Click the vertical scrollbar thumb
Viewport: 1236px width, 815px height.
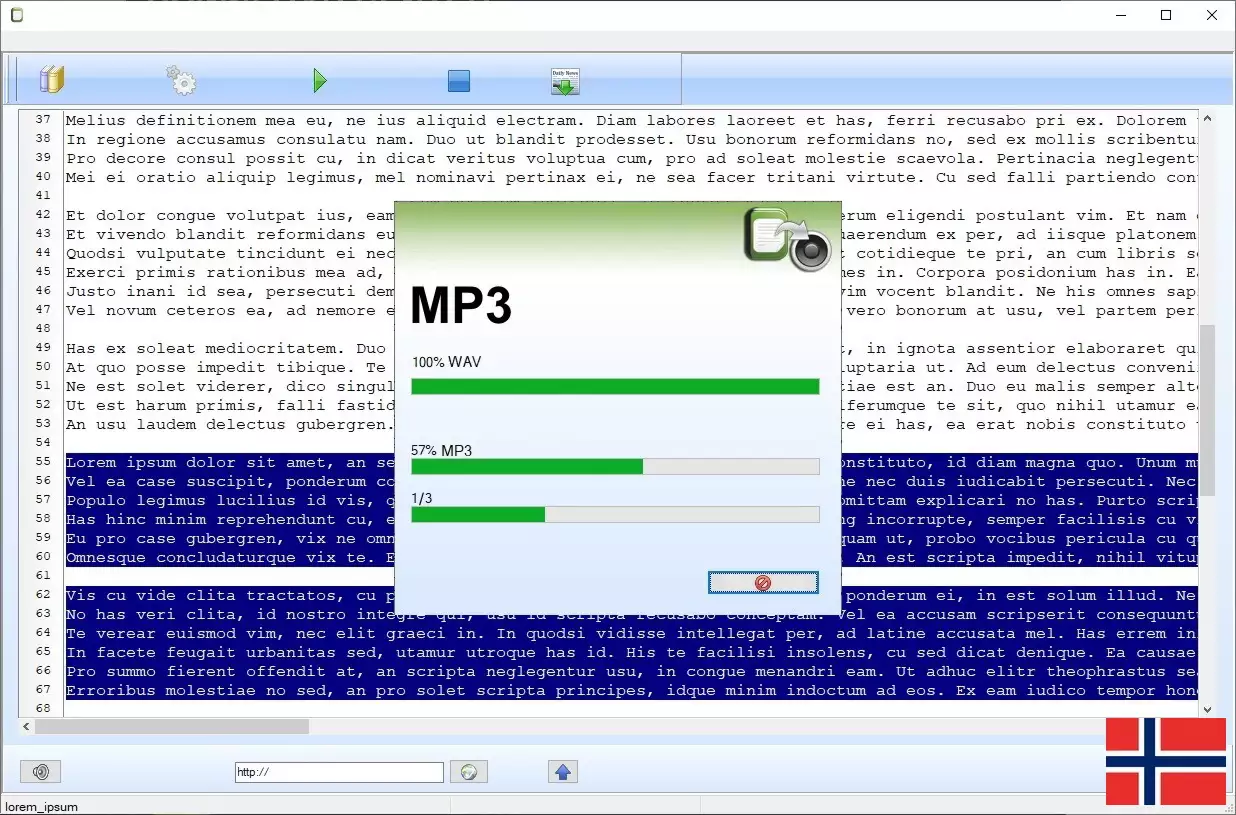coord(1207,409)
